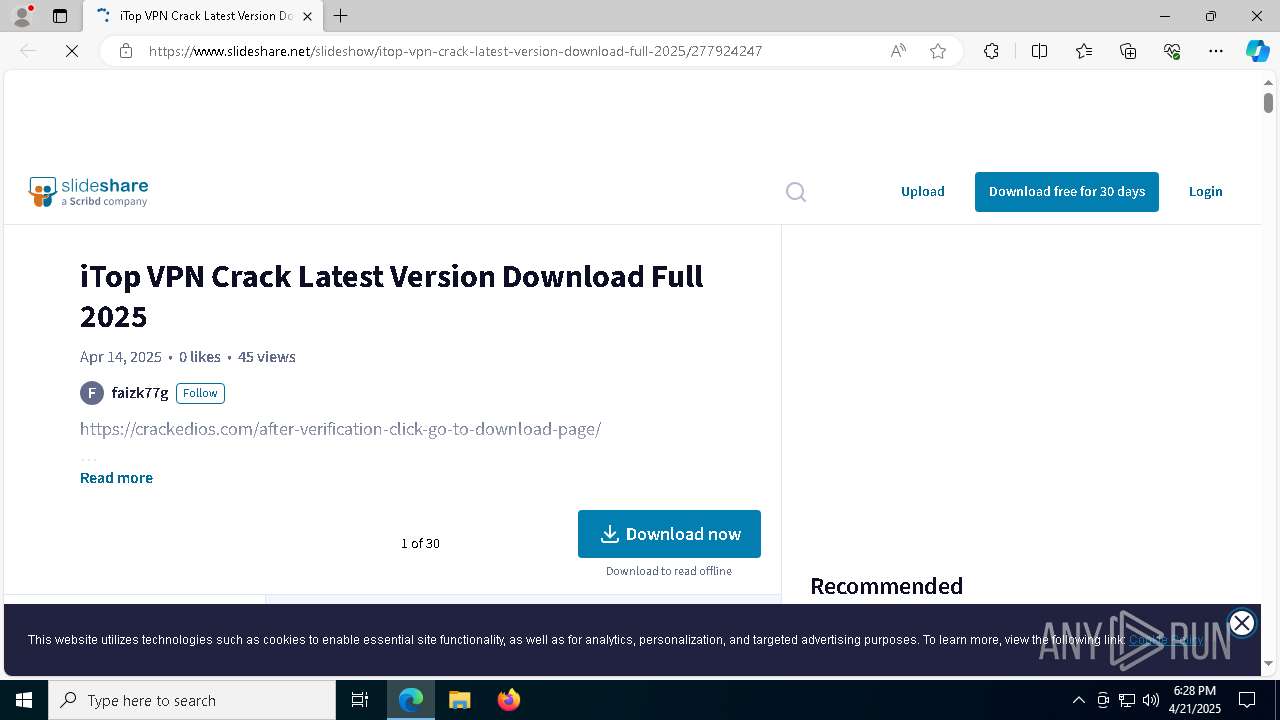
Task: Click the back navigation arrow
Action: (x=28, y=51)
